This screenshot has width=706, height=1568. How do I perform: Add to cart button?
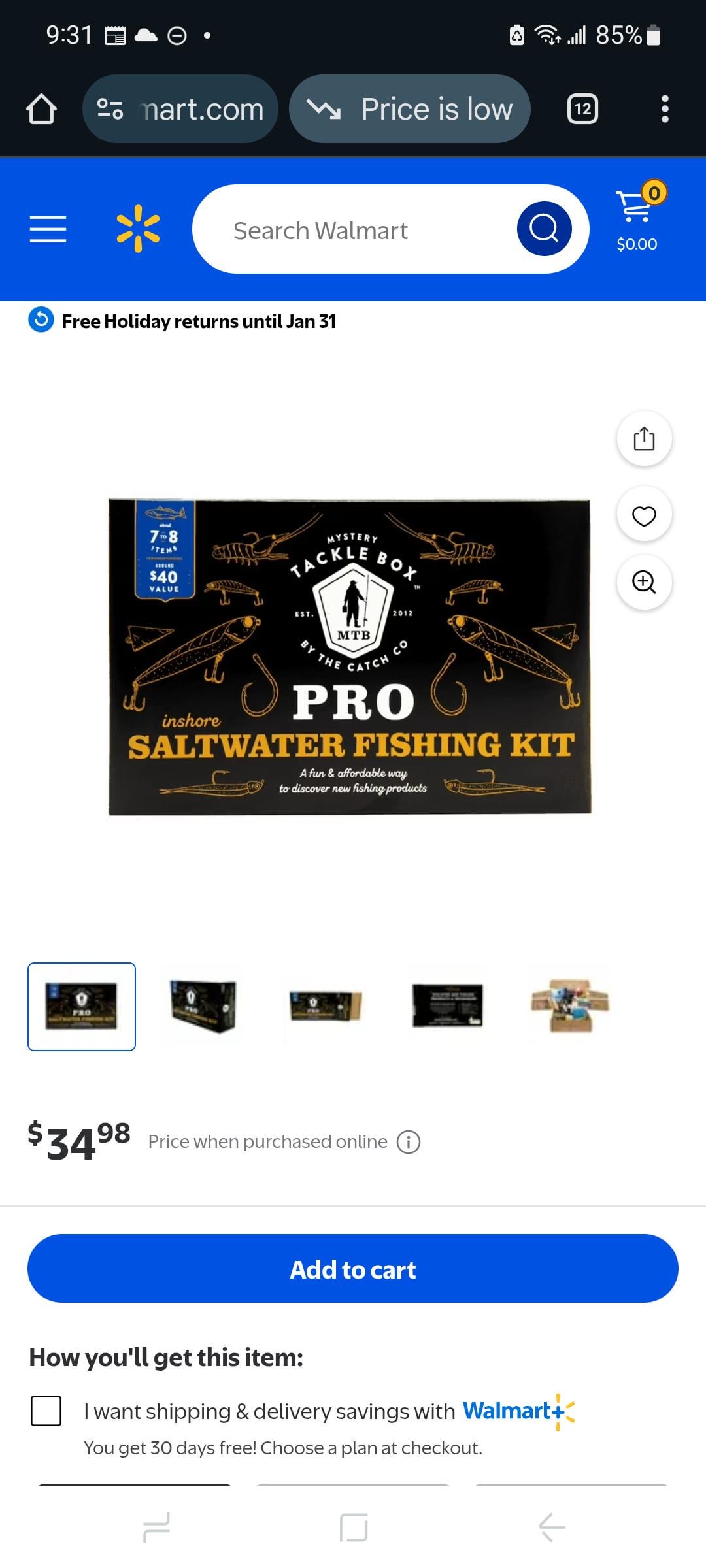click(353, 1268)
